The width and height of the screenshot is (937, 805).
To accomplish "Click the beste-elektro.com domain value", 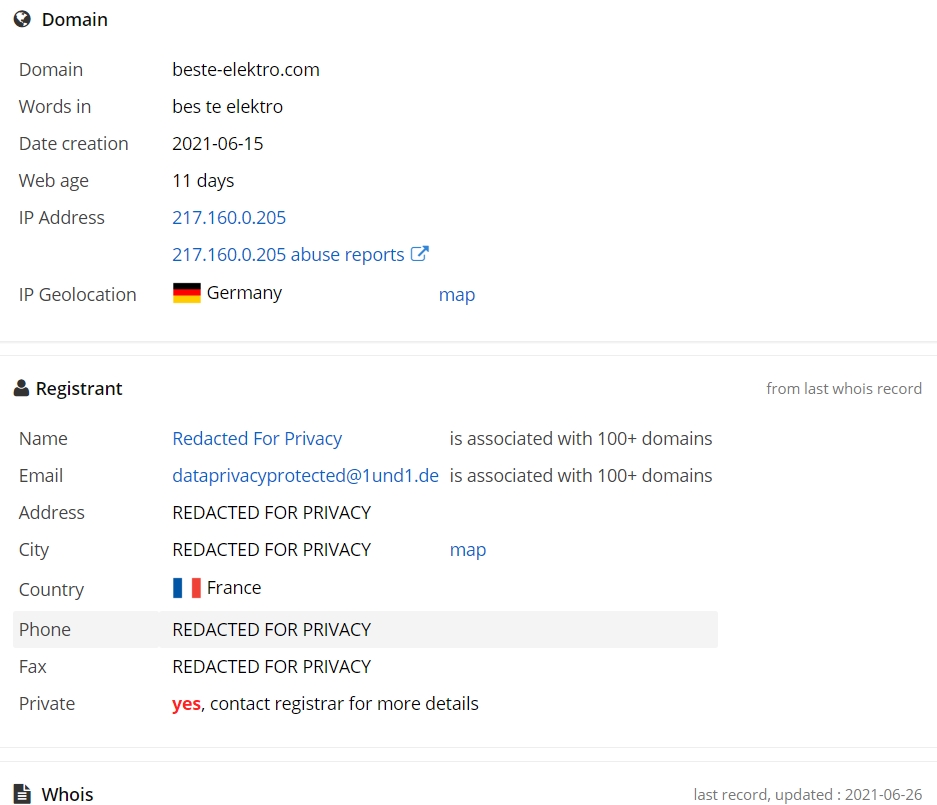I will coord(246,70).
